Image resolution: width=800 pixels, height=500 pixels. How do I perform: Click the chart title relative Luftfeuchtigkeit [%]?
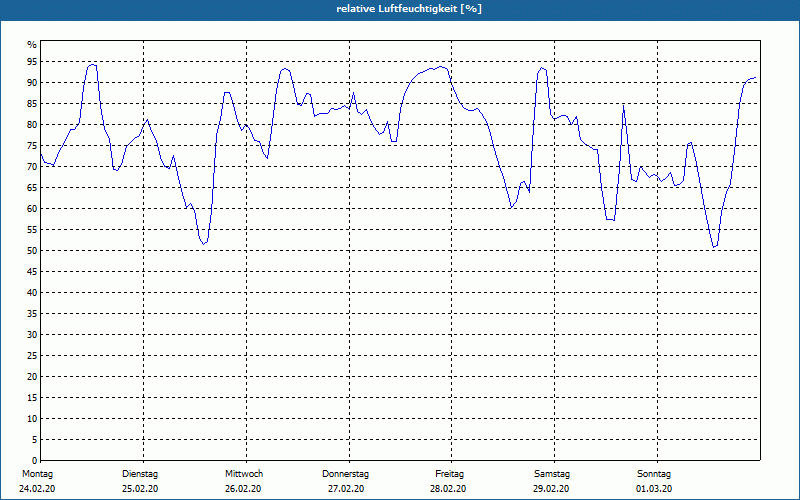(x=409, y=9)
